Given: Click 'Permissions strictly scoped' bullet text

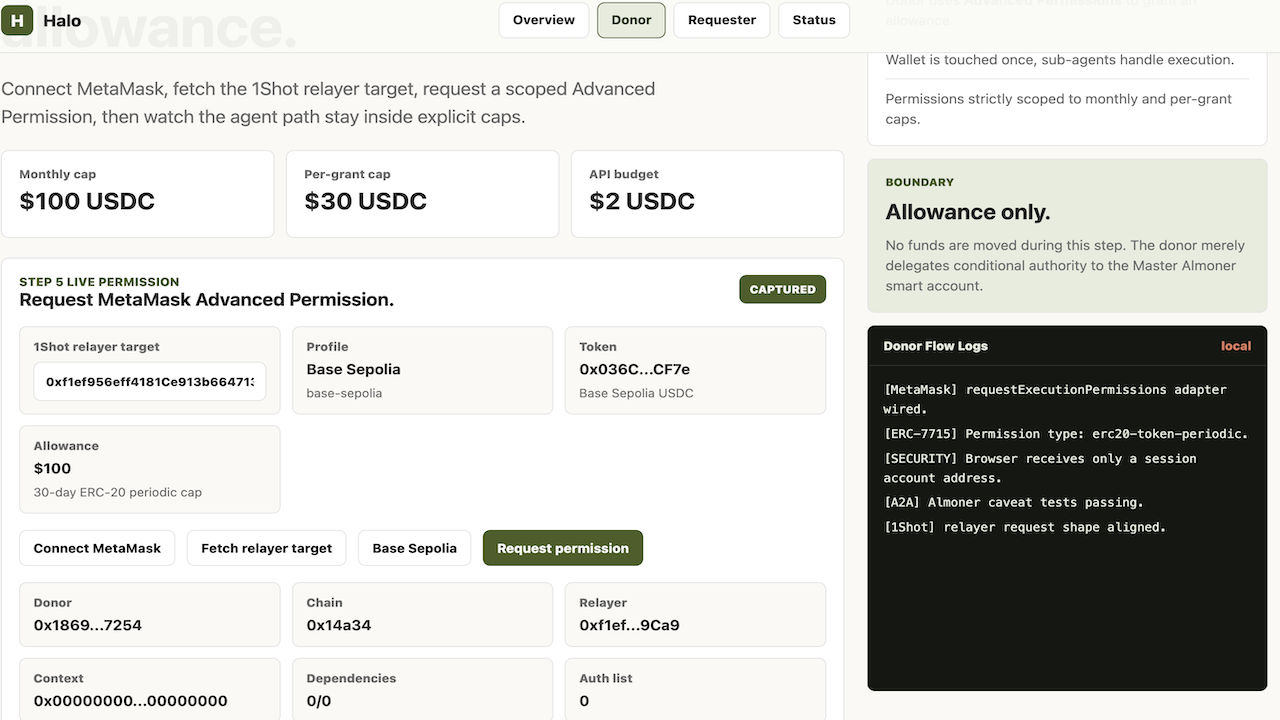Looking at the screenshot, I should (x=1058, y=109).
